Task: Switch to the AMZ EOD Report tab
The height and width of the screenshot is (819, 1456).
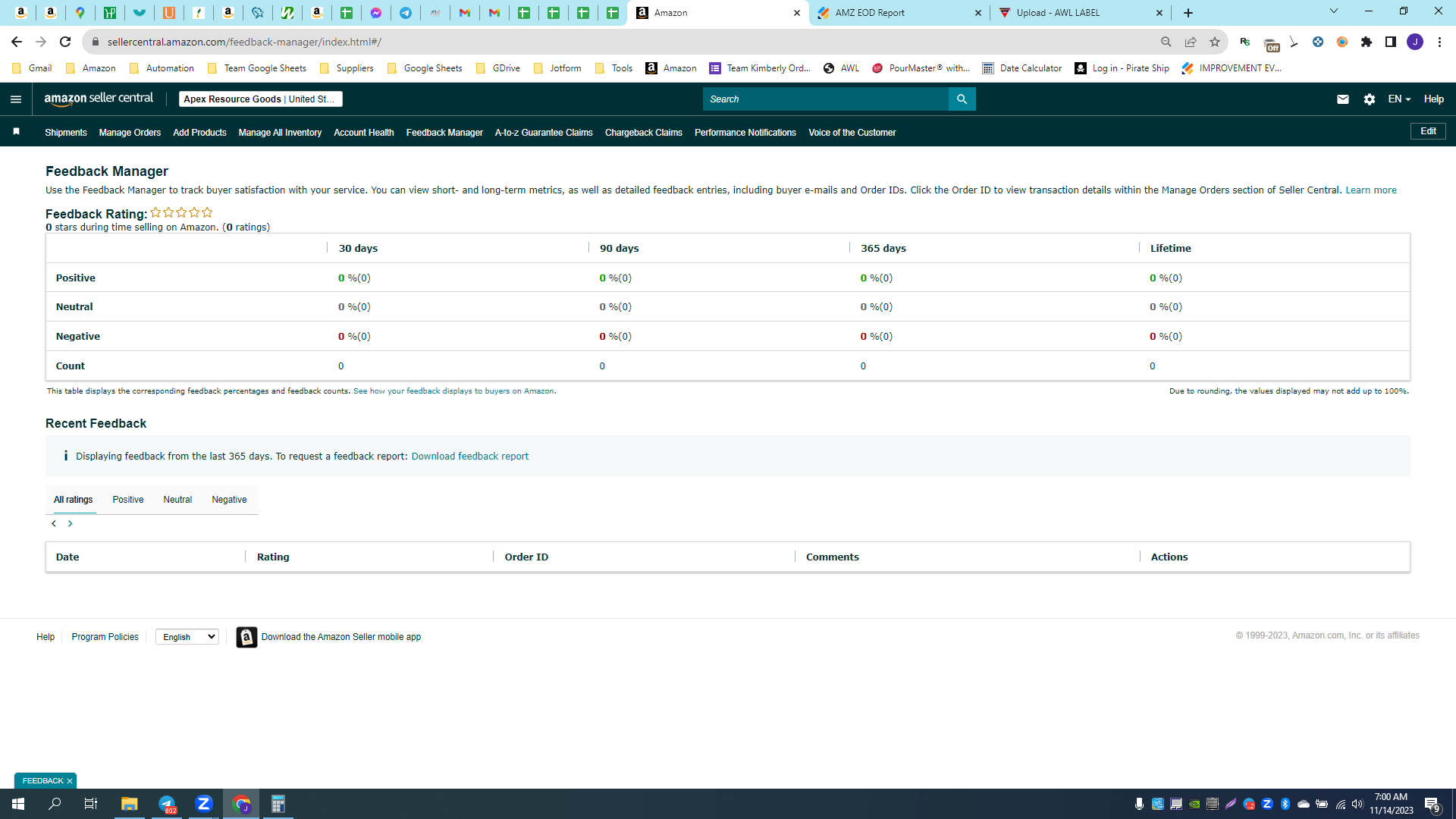Action: [x=899, y=13]
